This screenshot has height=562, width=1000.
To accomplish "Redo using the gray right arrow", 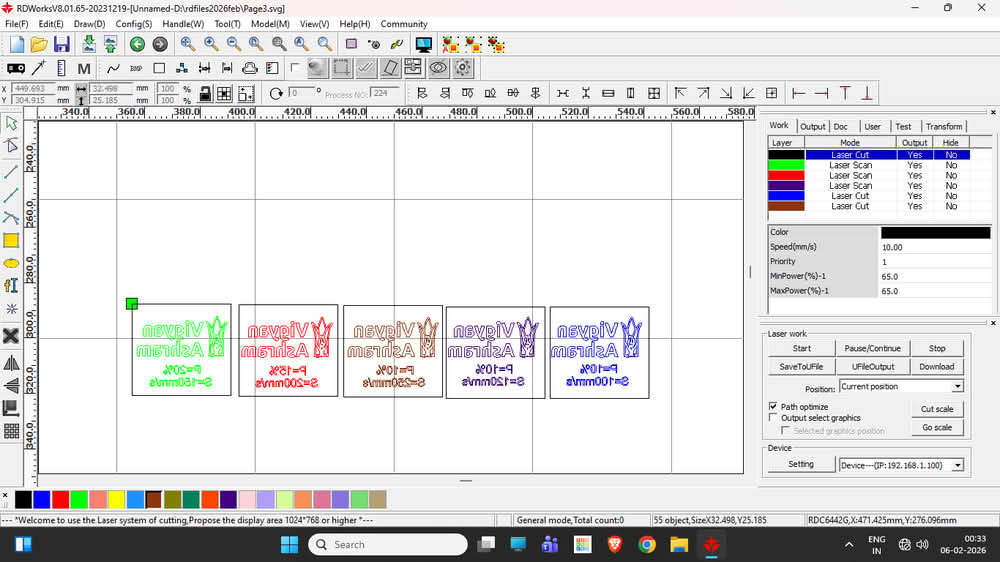I will coord(160,44).
